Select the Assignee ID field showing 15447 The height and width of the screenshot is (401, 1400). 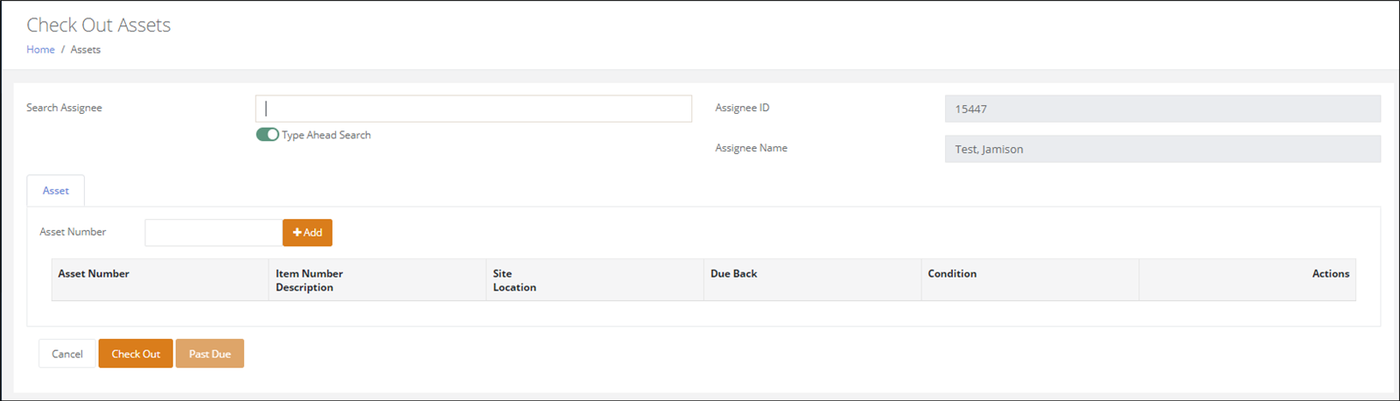pyautogui.click(x=1162, y=108)
